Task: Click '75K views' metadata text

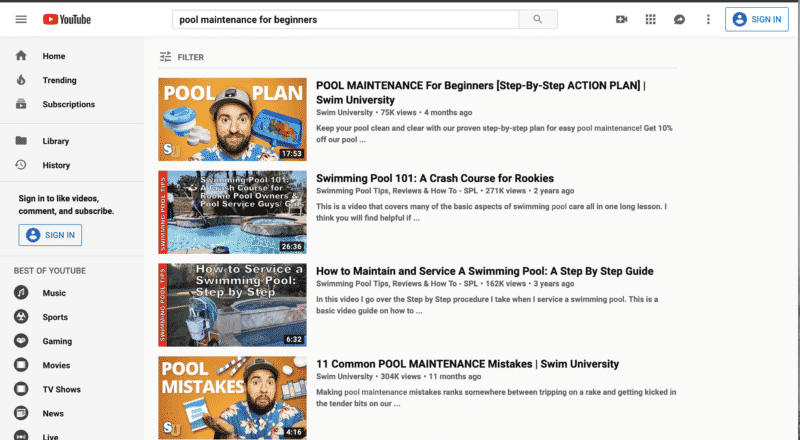Action: click(x=398, y=112)
